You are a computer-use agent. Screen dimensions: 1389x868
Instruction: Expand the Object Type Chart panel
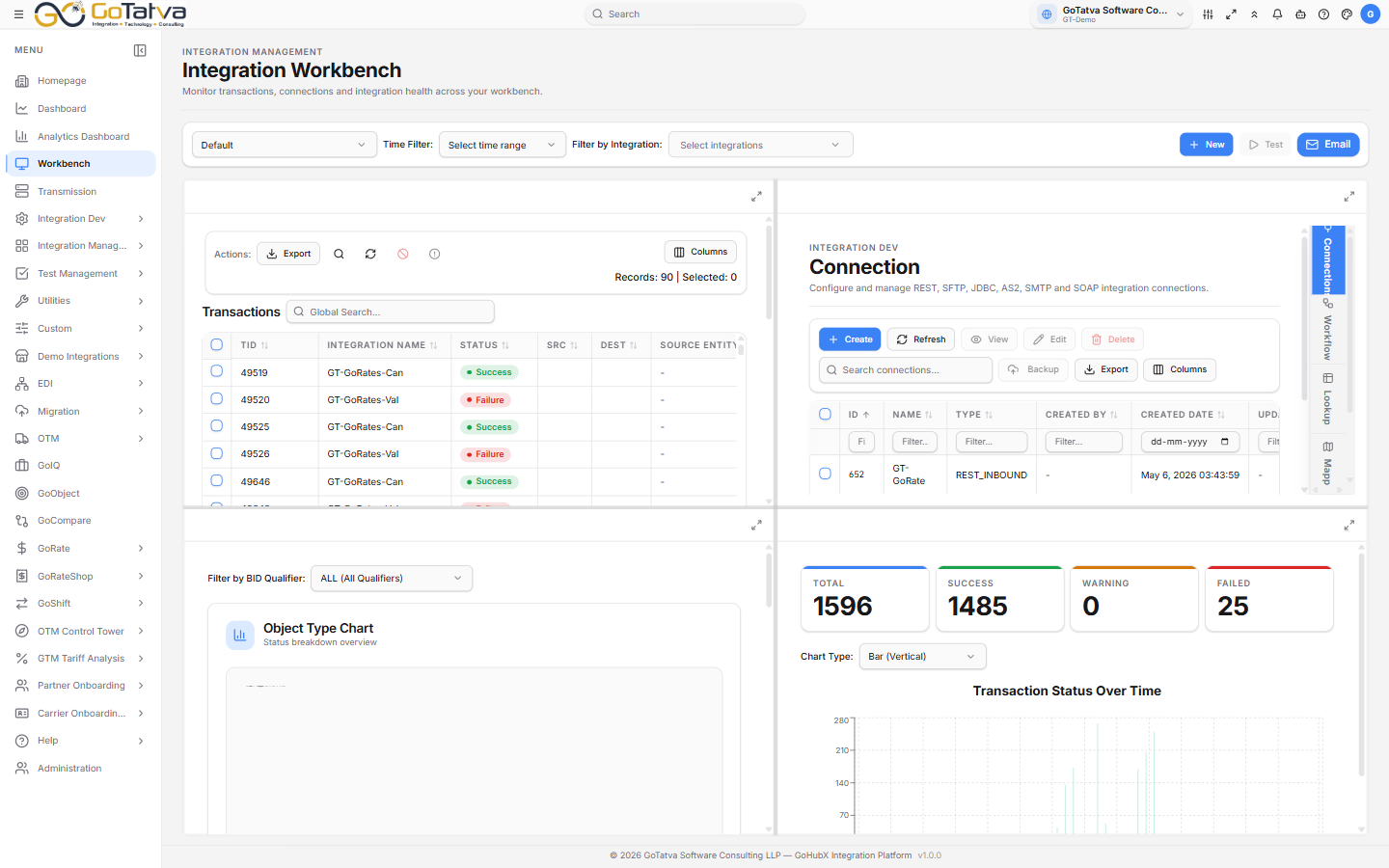(756, 526)
